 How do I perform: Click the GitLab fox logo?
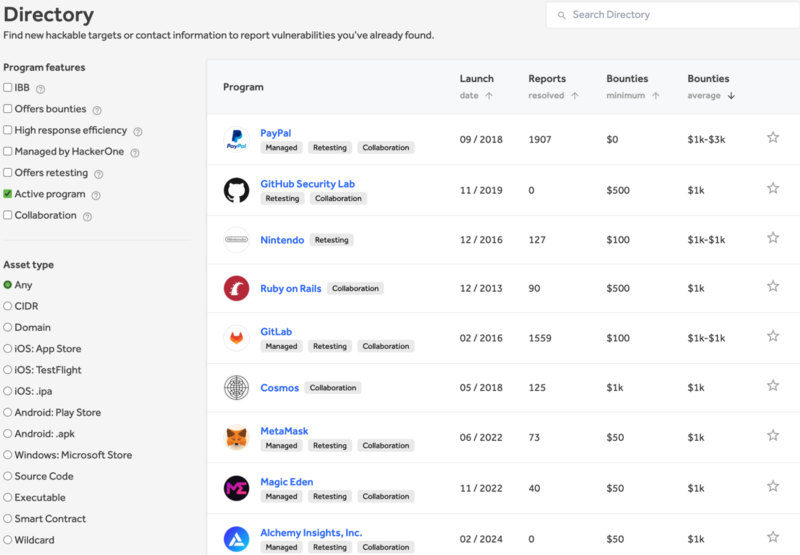pos(236,338)
